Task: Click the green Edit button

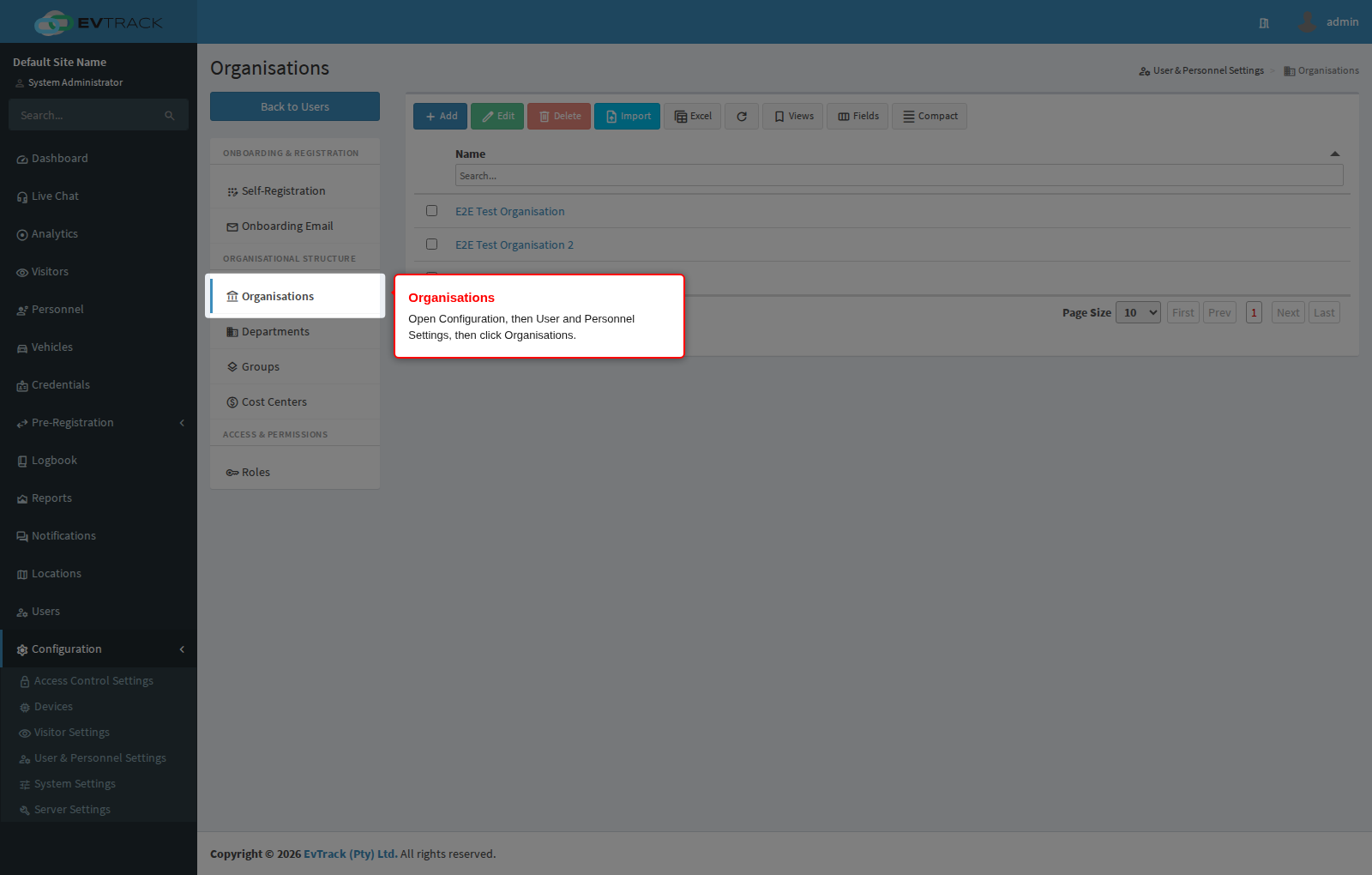Action: (497, 117)
